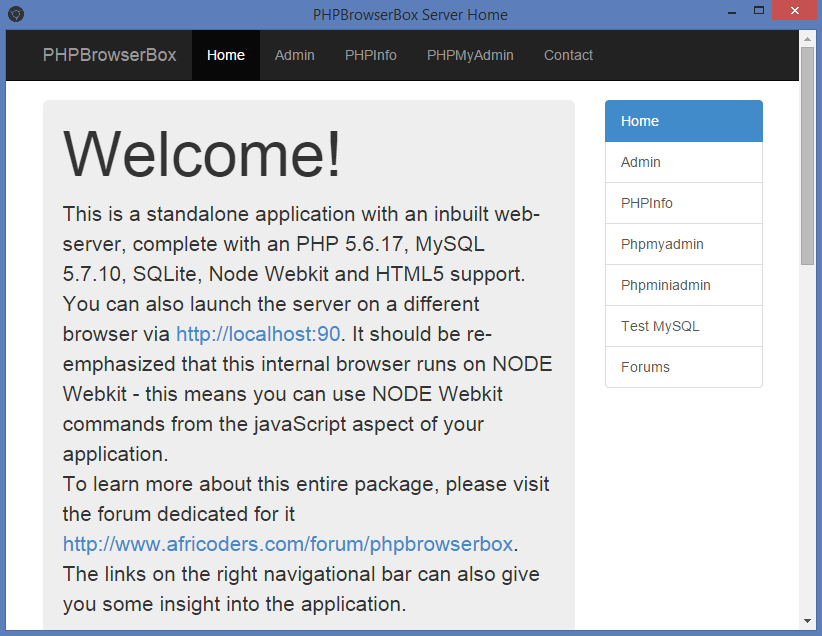Click the scrollbar down arrow
The width and height of the screenshot is (822, 636).
coord(807,621)
